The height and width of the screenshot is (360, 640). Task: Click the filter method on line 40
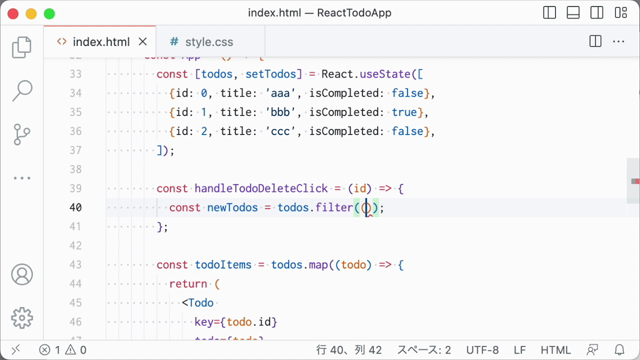334,208
